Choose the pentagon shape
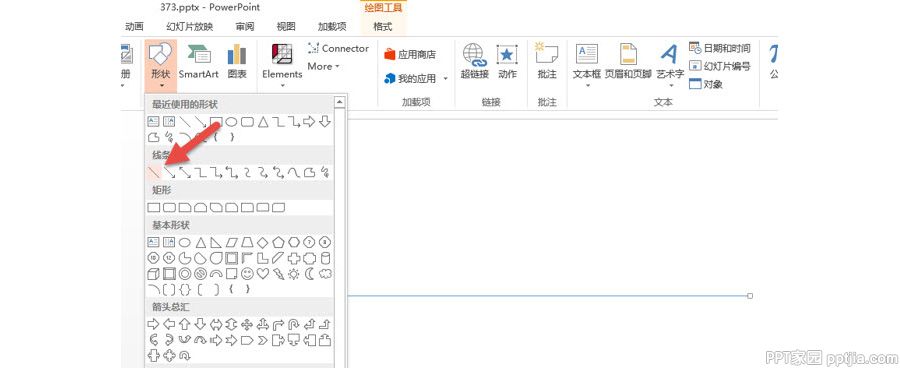The width and height of the screenshot is (900, 368). click(278, 242)
